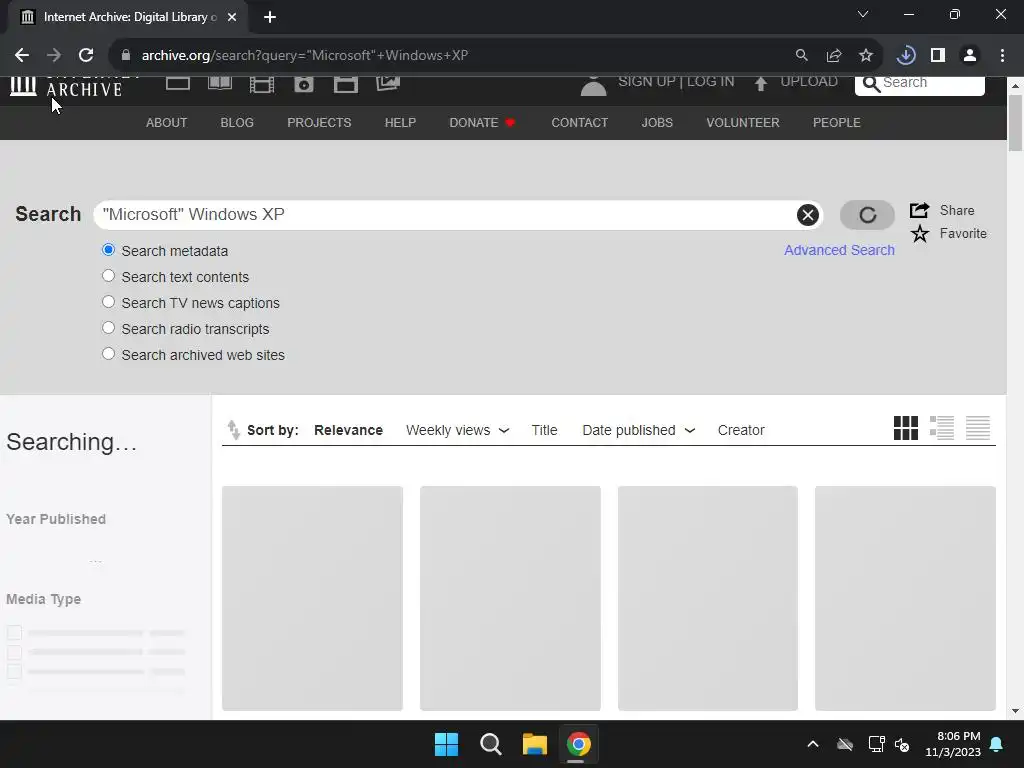Open the HELP menu item

(x=400, y=123)
